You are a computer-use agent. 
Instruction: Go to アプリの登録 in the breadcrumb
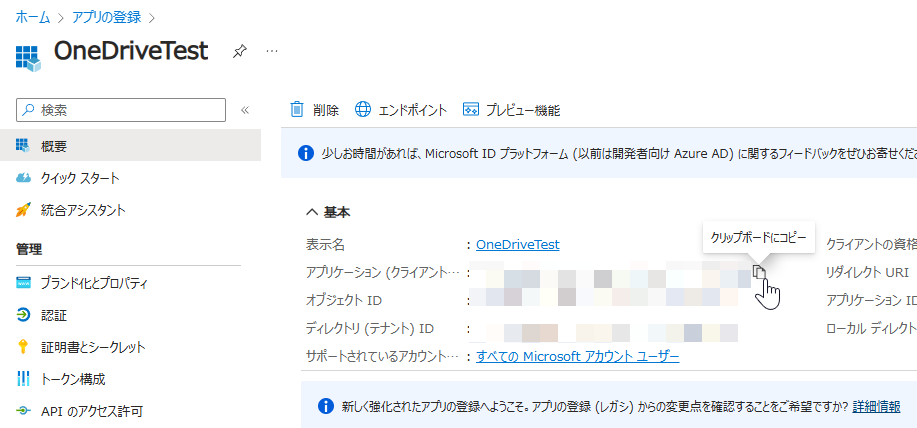tap(106, 17)
